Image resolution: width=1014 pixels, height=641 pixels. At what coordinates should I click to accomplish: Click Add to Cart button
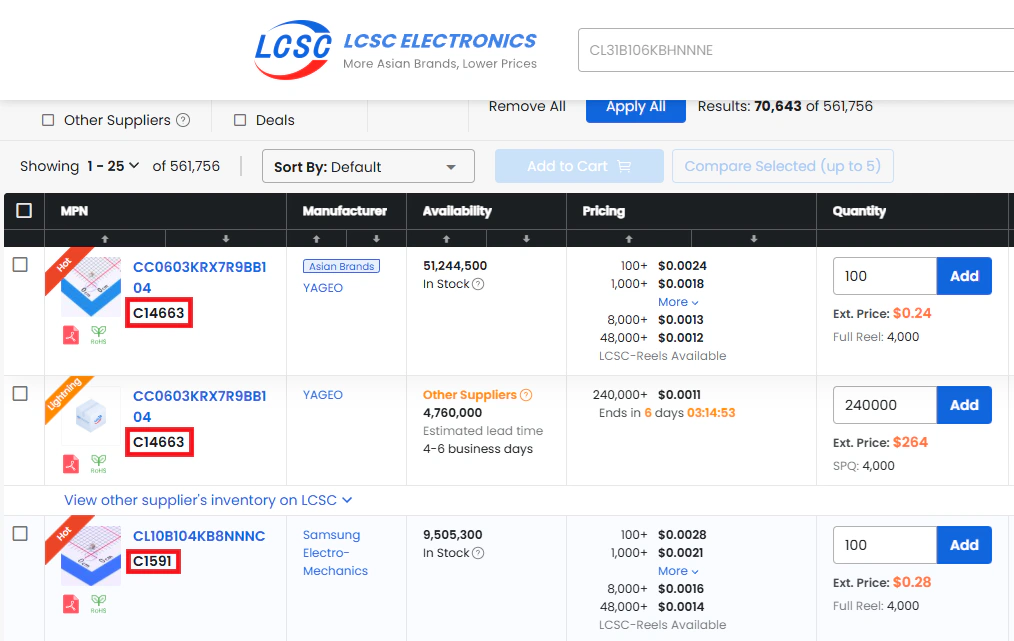click(579, 166)
